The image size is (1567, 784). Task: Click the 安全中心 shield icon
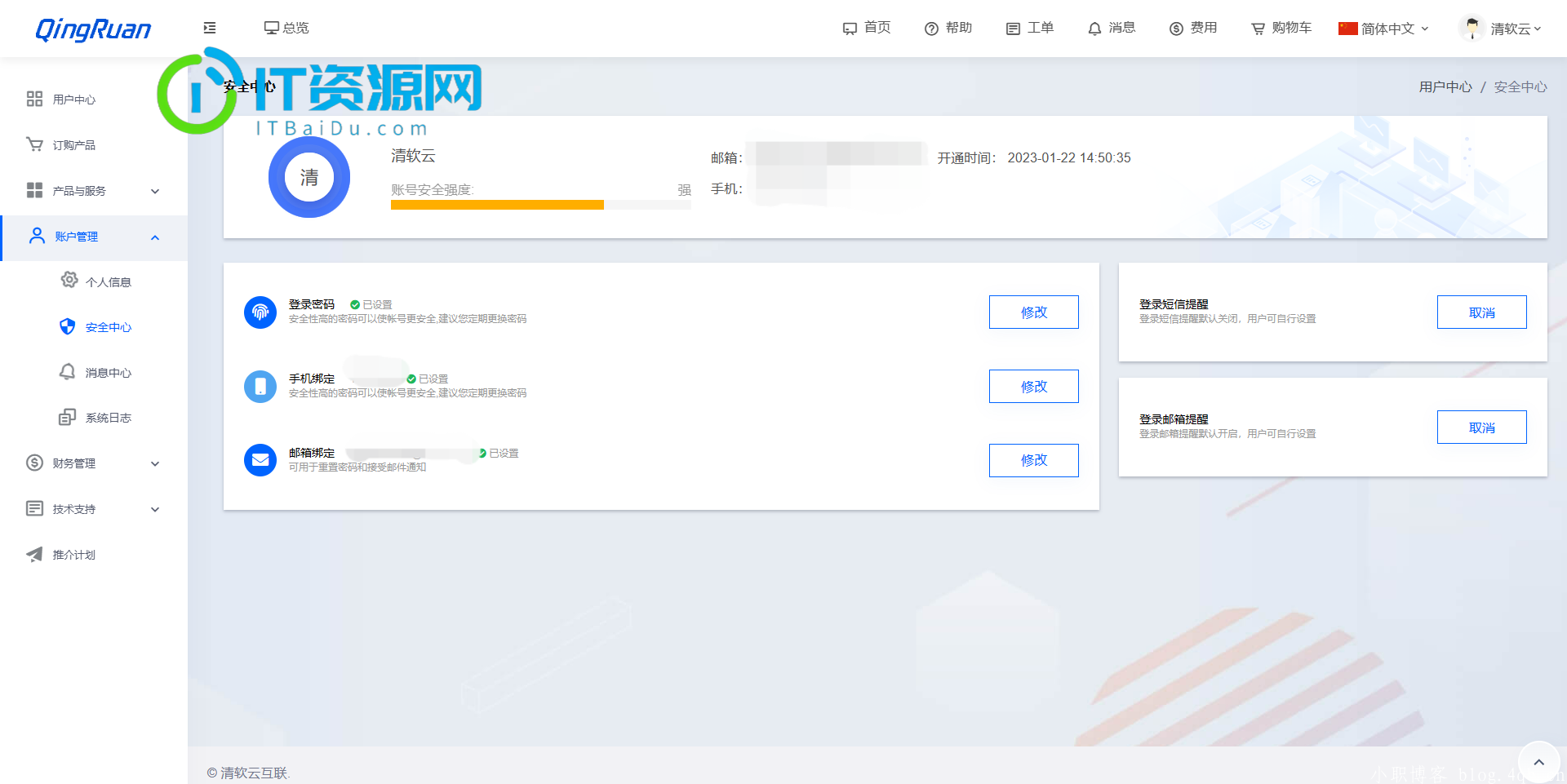pyautogui.click(x=68, y=326)
